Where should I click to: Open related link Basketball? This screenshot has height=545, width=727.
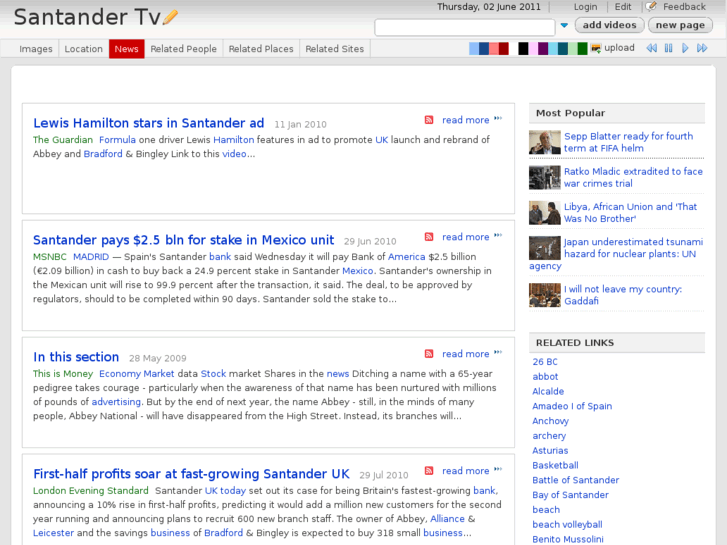pyautogui.click(x=555, y=465)
